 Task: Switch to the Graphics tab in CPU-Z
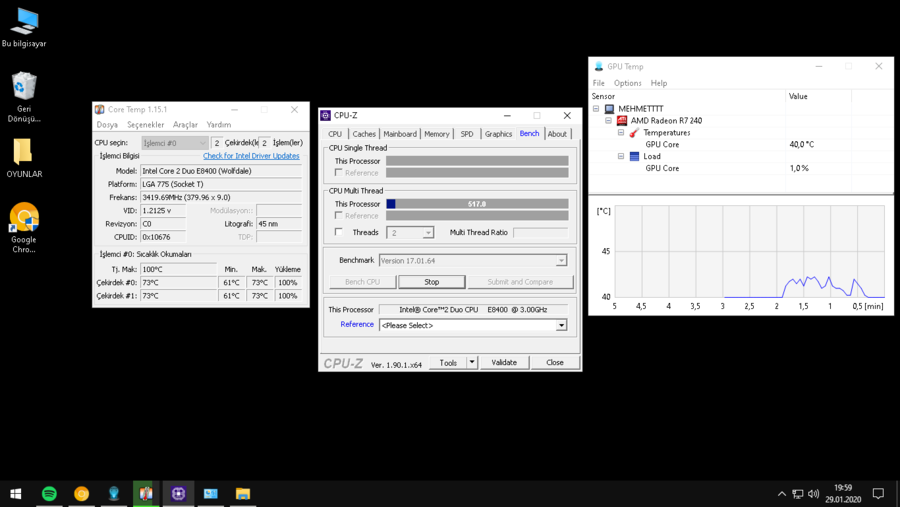coord(498,134)
